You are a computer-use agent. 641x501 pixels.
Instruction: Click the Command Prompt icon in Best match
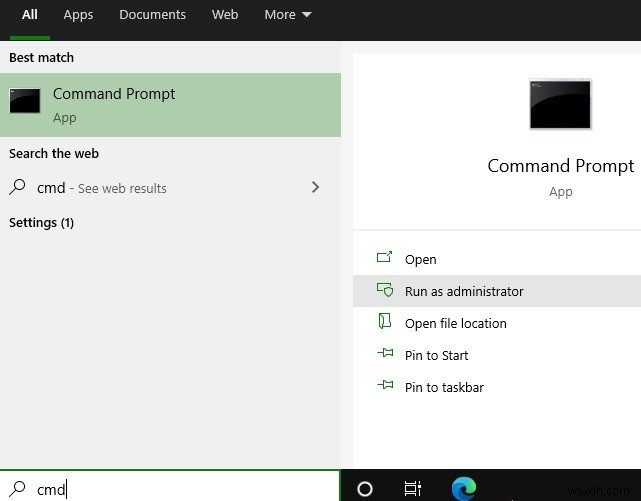[x=25, y=101]
